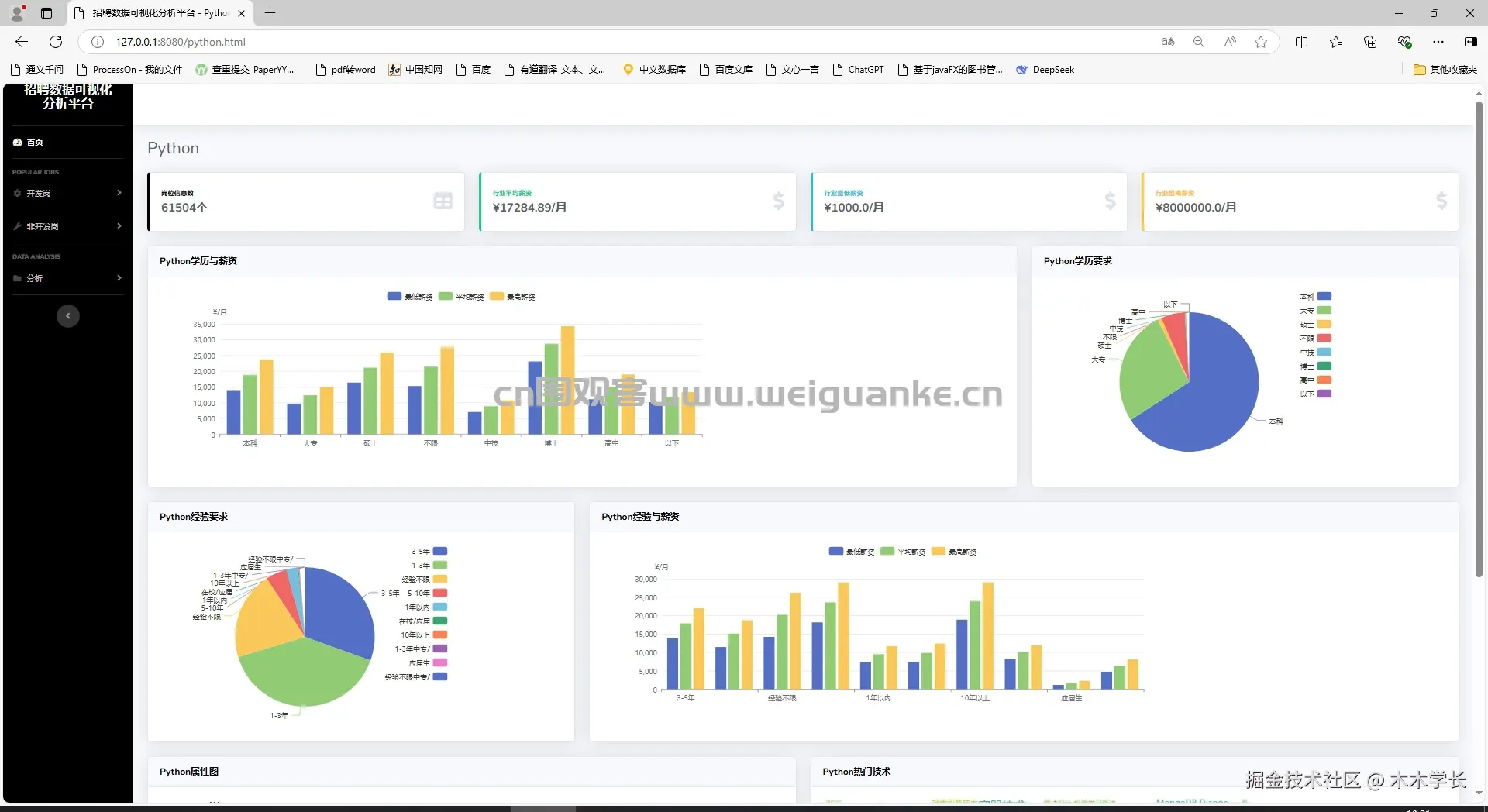Click the zoom out magnifier icon
The height and width of the screenshot is (812, 1488).
pyautogui.click(x=1199, y=42)
